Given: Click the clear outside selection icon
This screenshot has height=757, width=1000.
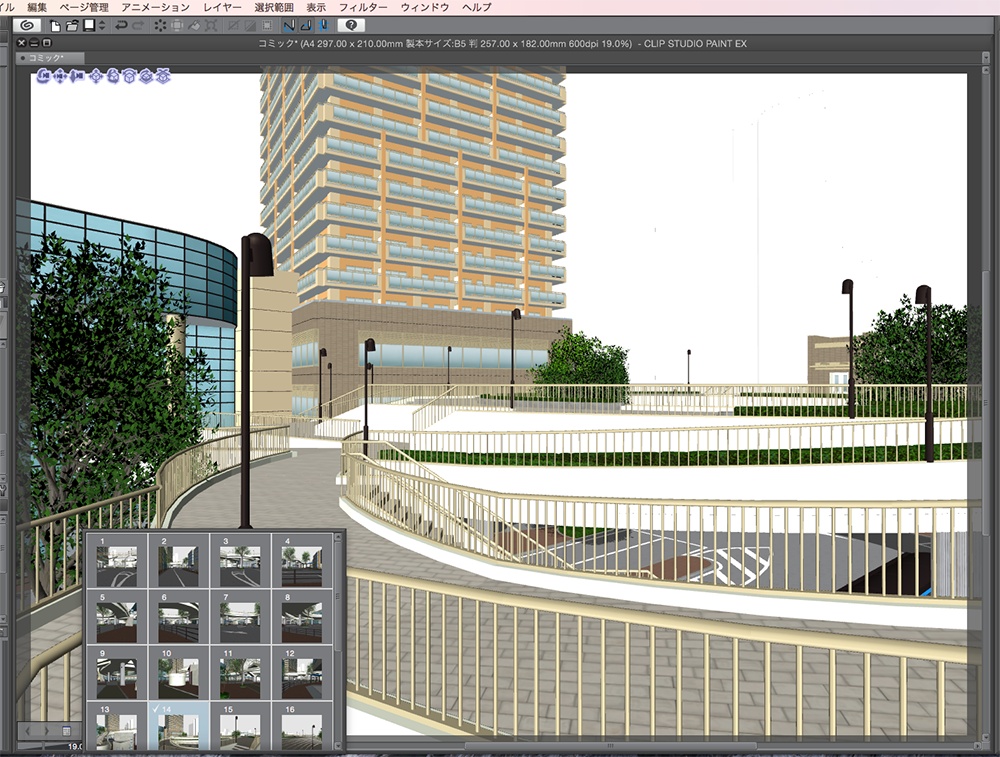Looking at the screenshot, I should point(177,26).
